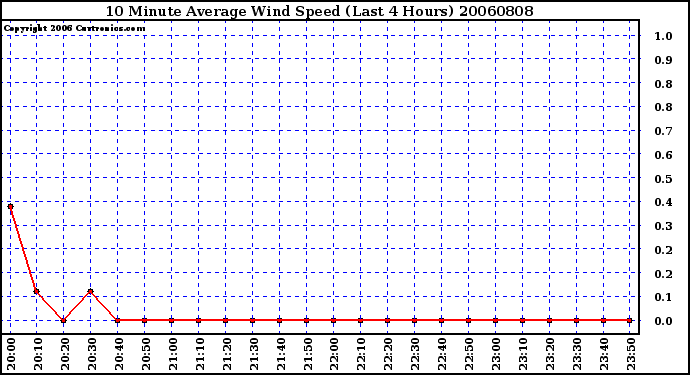
Task: Click the final data point at 23:50
Action: (x=630, y=320)
